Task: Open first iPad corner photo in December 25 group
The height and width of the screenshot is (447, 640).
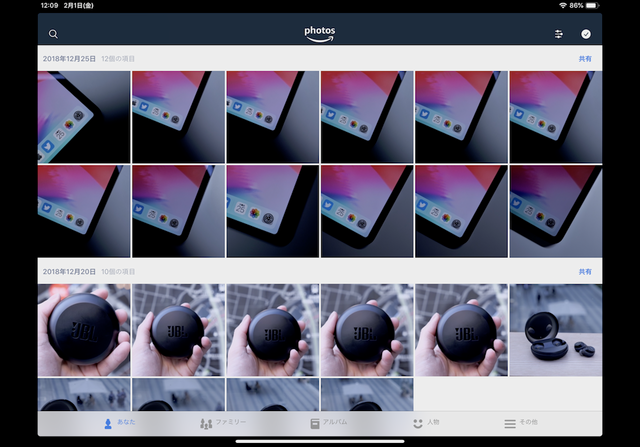Action: tap(84, 117)
